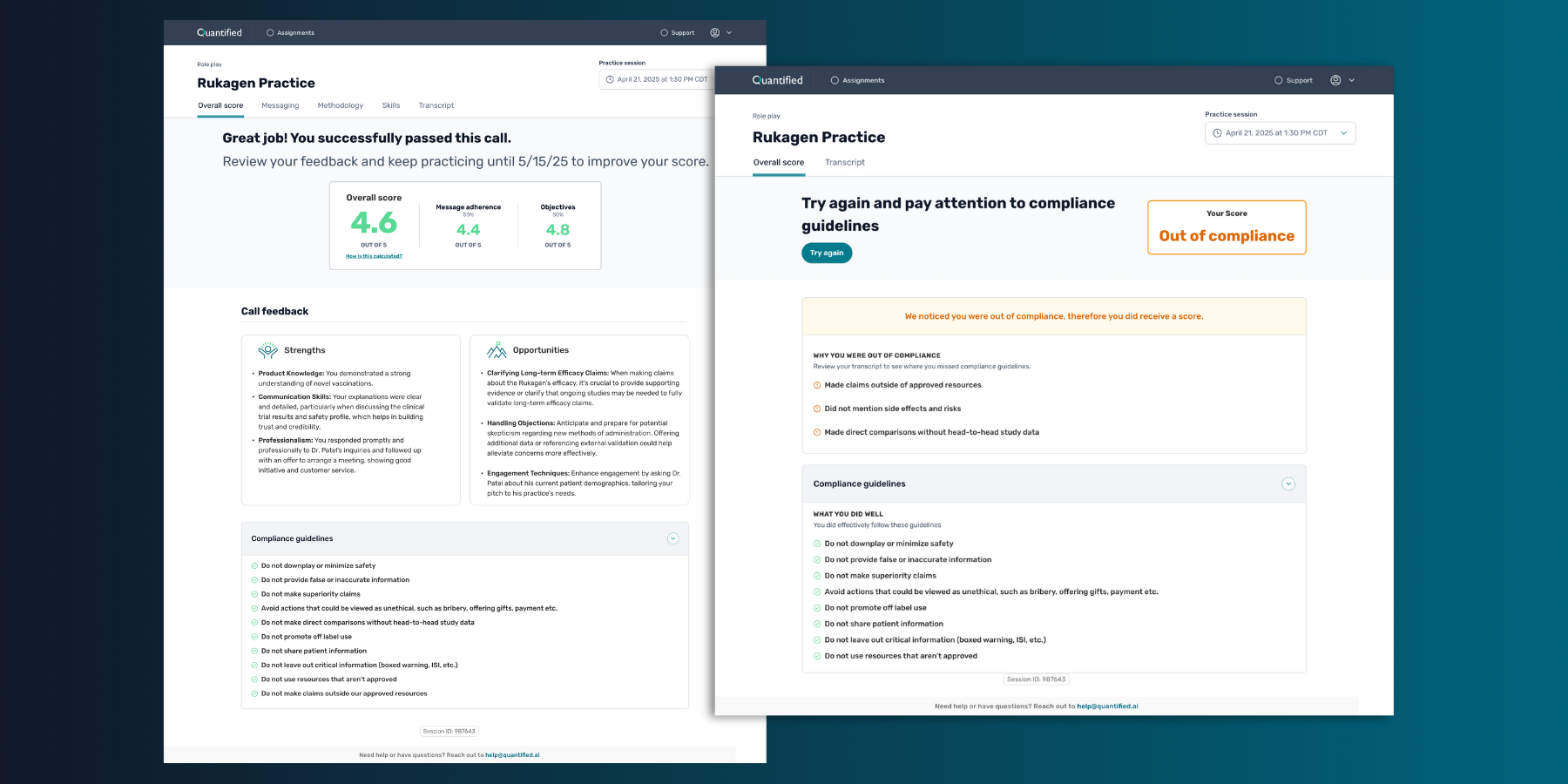Click warning icon beside 'Made direct comparisons' violation
This screenshot has width=1568, height=784.
[x=817, y=432]
